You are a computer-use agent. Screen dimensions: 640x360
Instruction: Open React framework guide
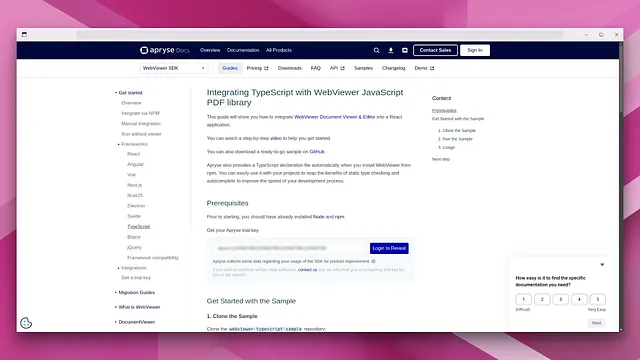click(133, 154)
